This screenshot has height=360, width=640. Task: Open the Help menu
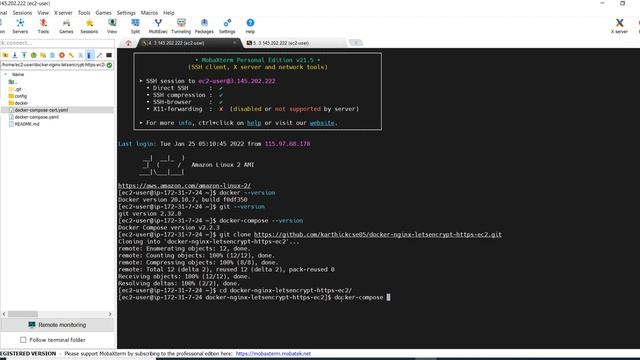169,13
